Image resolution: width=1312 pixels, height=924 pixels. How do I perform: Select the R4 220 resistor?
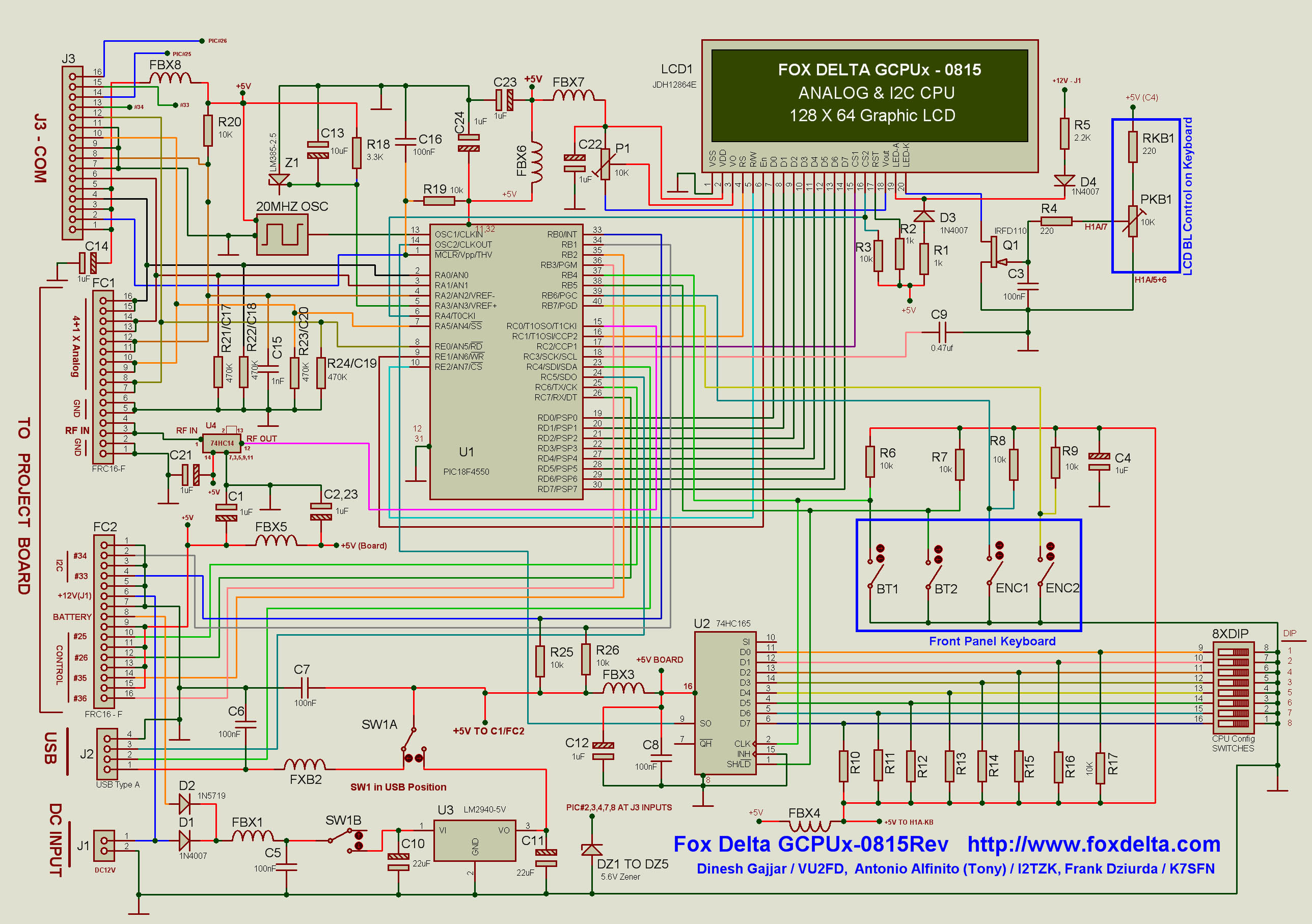pos(1056,221)
